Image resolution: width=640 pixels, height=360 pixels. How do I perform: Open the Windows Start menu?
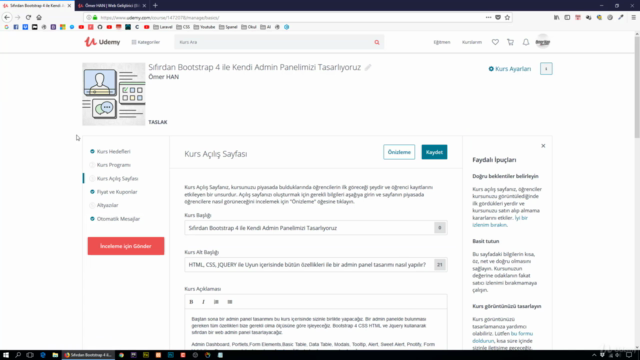(6, 355)
